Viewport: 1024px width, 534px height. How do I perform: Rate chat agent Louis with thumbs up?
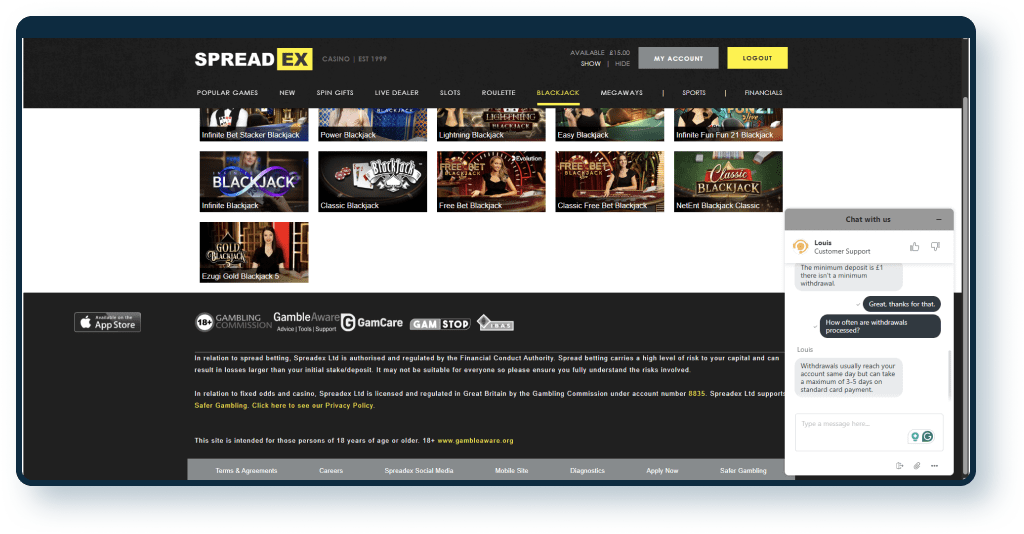914,246
